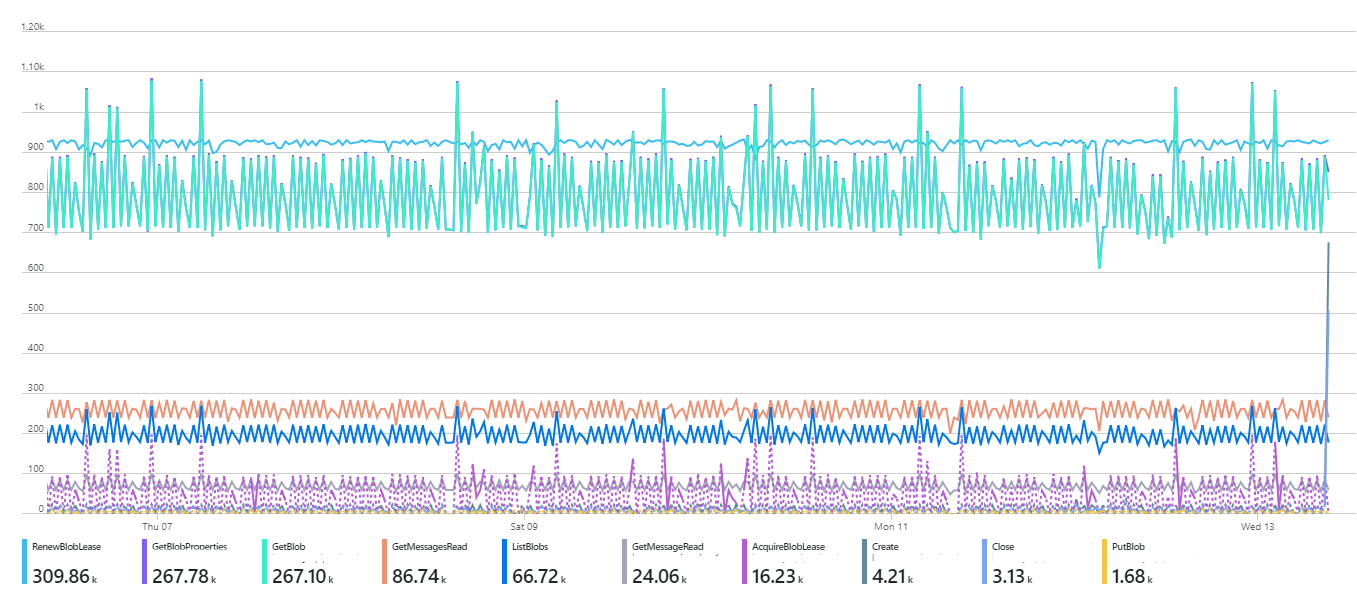
Task: Select the Create legend label
Action: [885, 547]
